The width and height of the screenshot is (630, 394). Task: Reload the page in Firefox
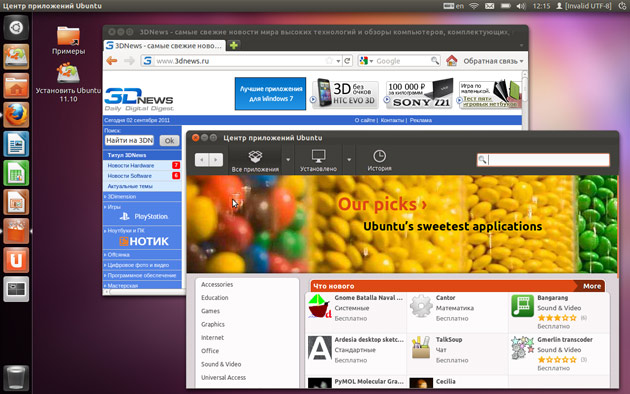(x=348, y=61)
